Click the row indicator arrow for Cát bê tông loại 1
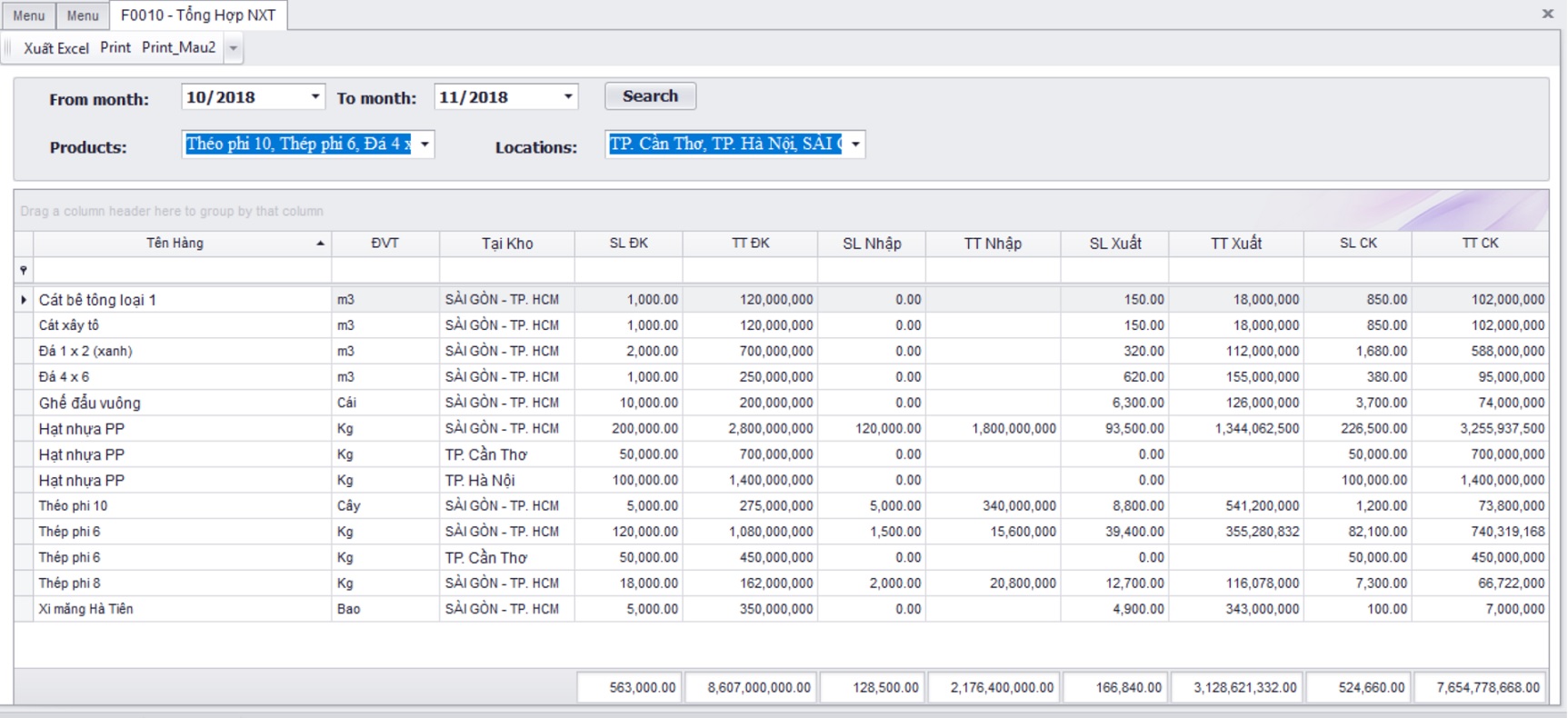Screen dimensions: 1568x718 [x=24, y=299]
